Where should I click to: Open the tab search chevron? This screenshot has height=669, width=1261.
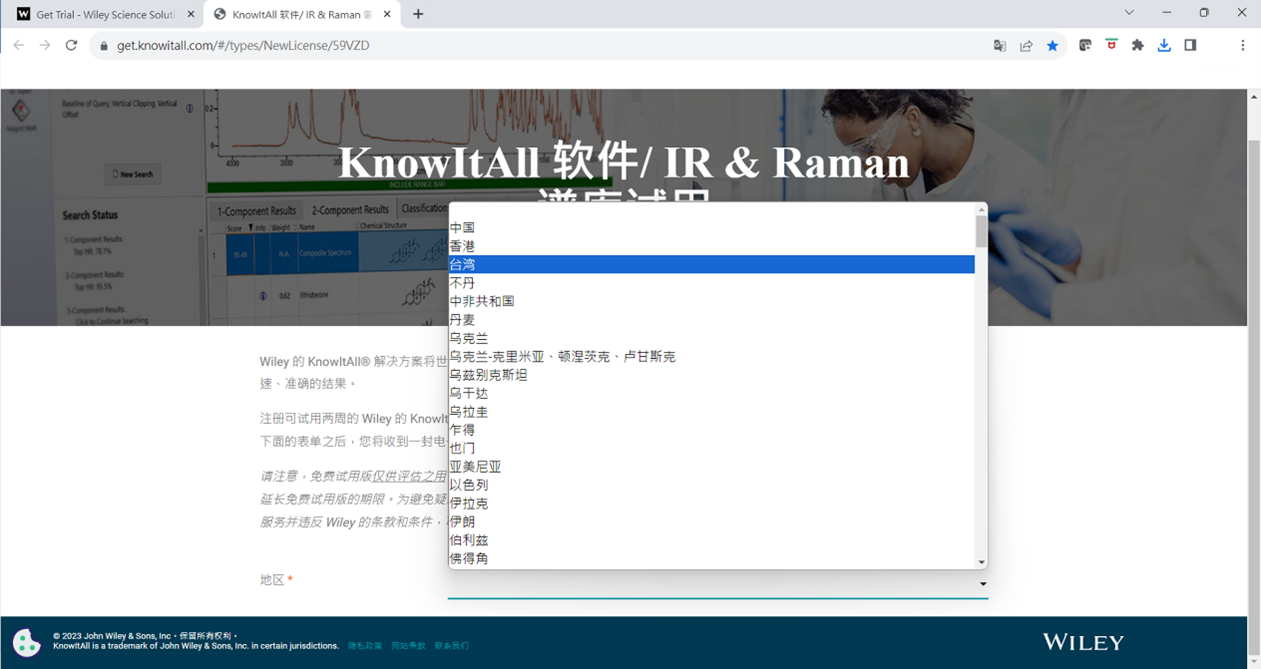coord(1129,13)
